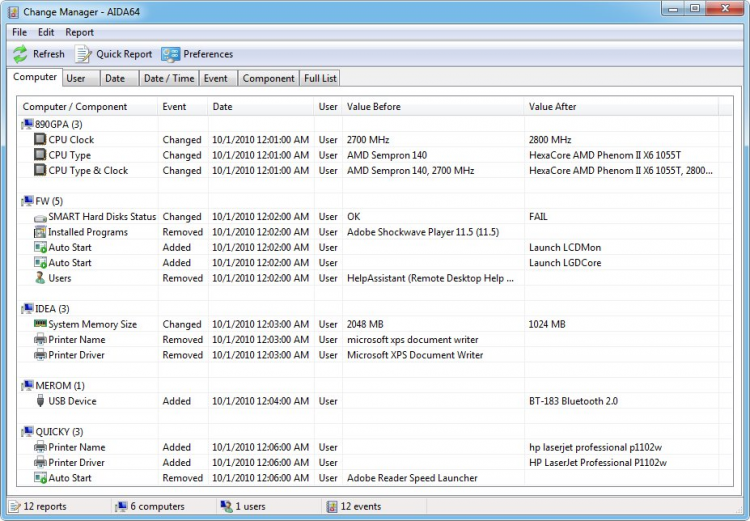Click the 10/1/2010 12:04:00 AM date cell

[x=261, y=401]
